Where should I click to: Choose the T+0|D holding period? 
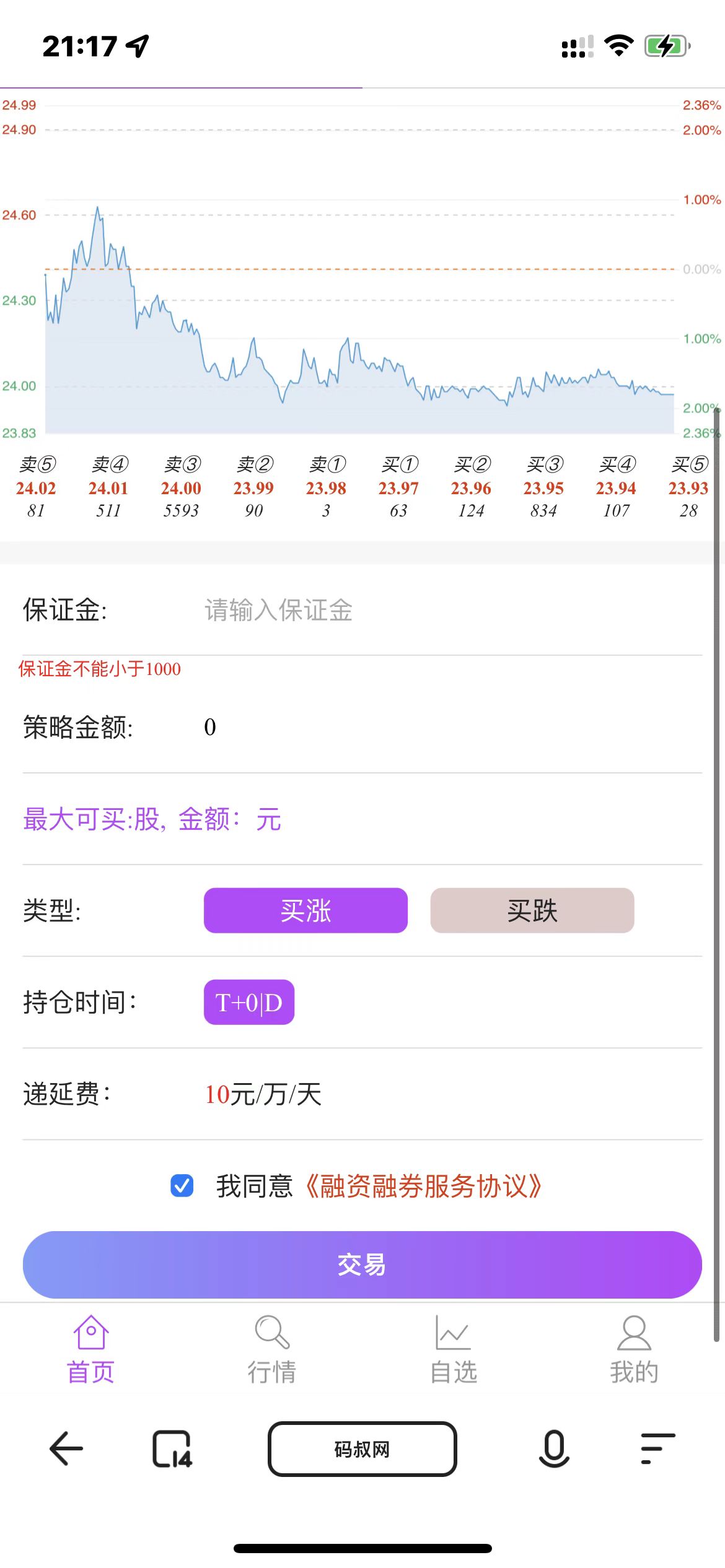pos(248,1002)
